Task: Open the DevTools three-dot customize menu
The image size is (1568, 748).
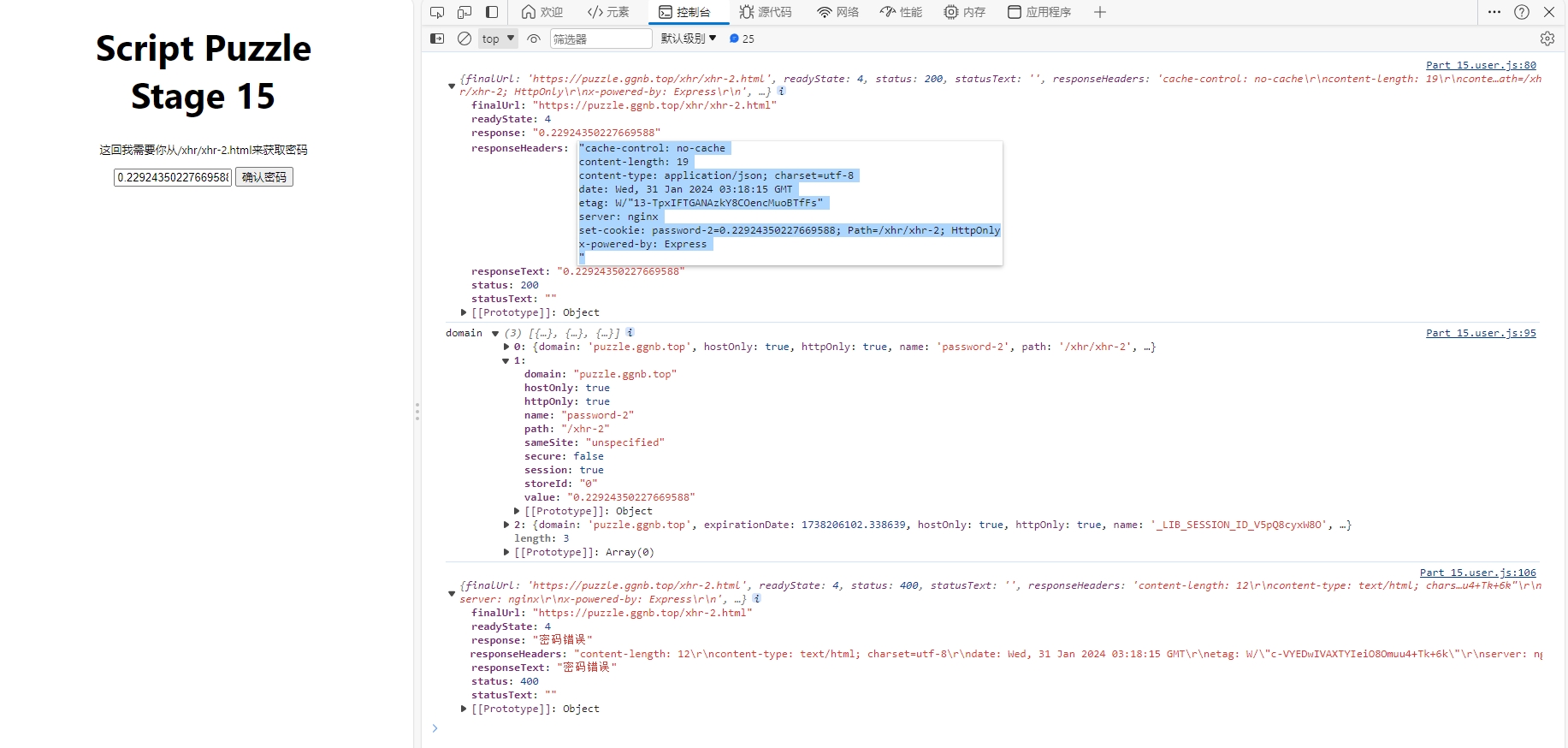Action: [x=1494, y=12]
